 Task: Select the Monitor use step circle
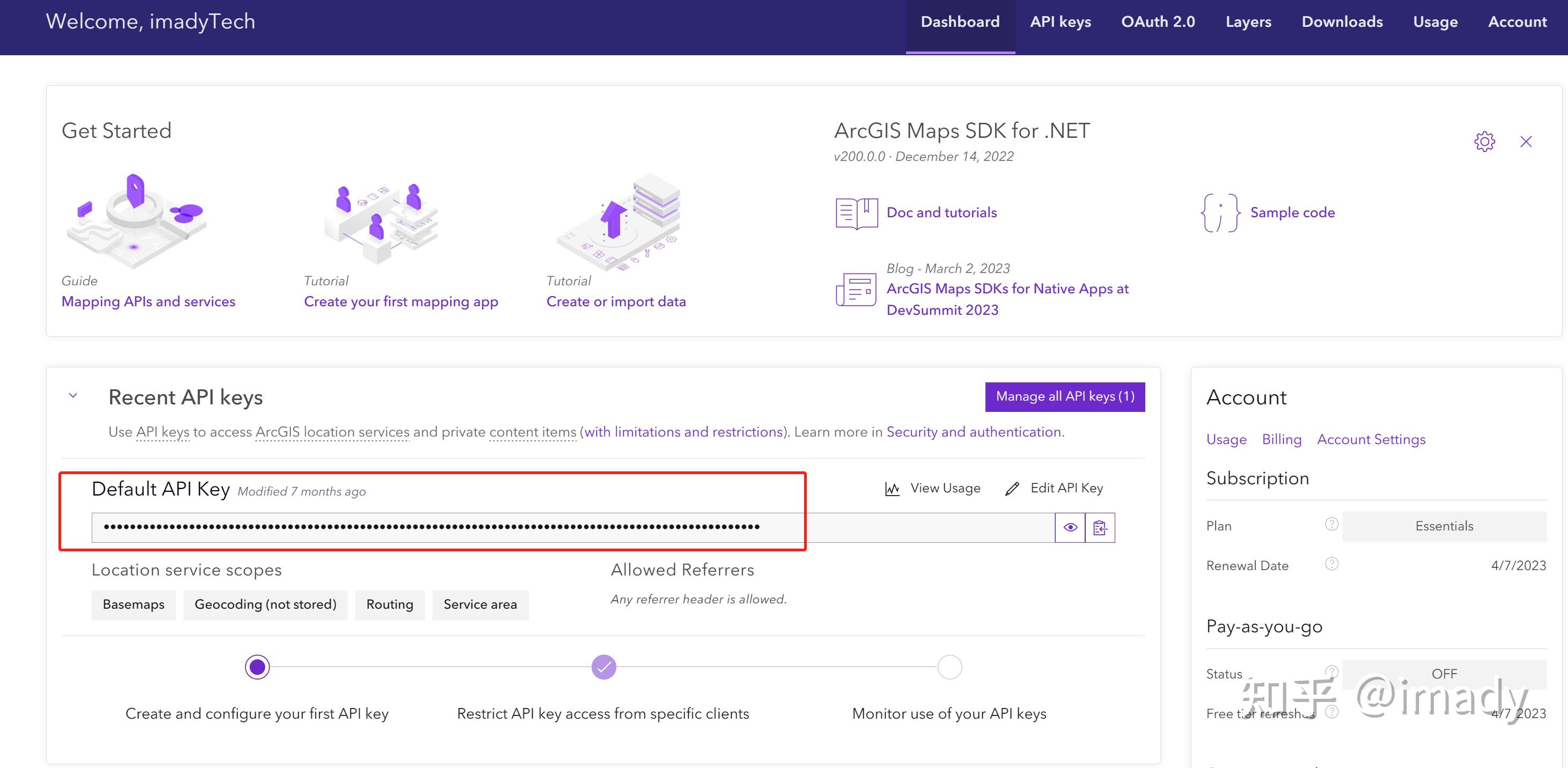[x=949, y=667]
